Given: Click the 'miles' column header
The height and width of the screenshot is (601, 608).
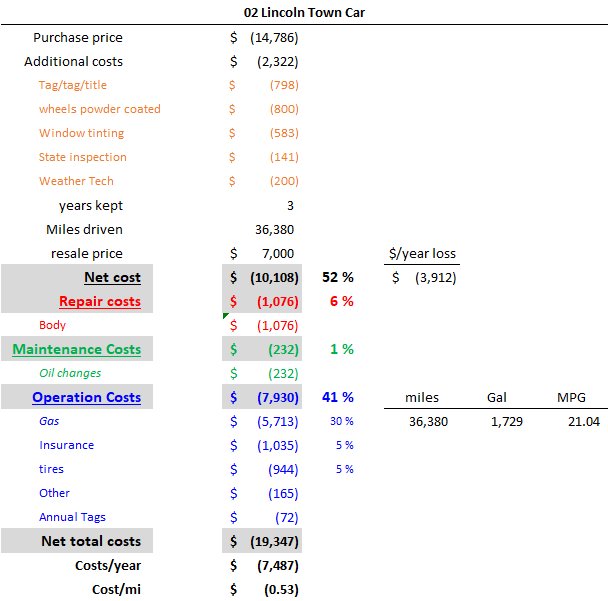Looking at the screenshot, I should pyautogui.click(x=422, y=397).
